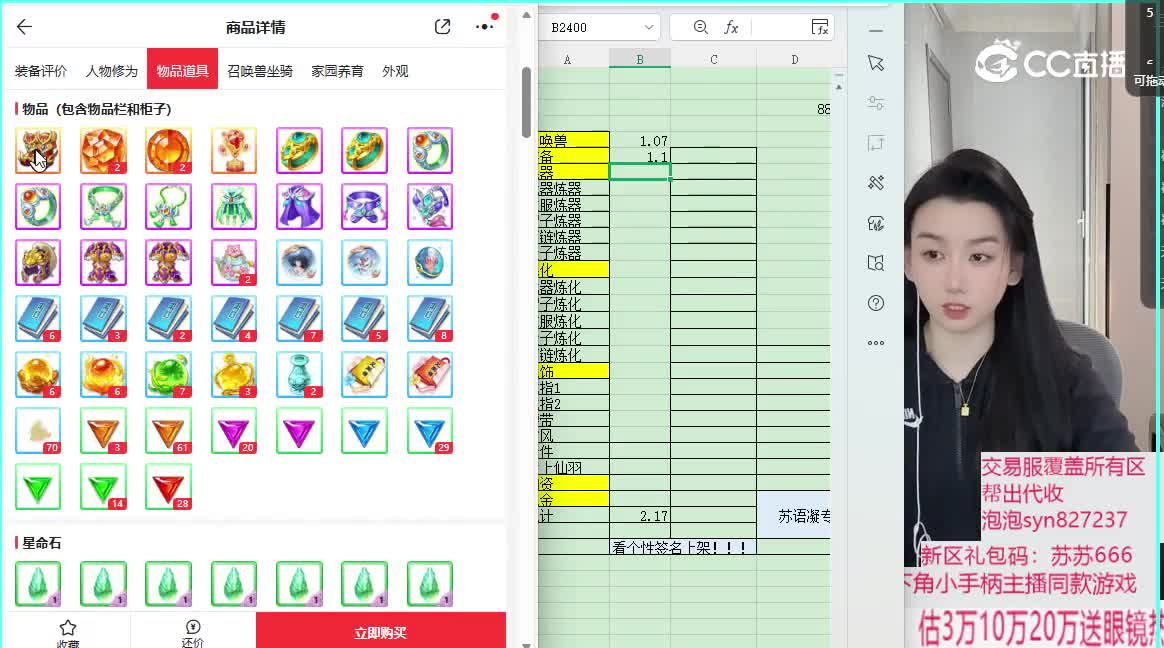Screen dimensions: 1164x648
Task: Open the share icon in the header
Action: coord(442,27)
